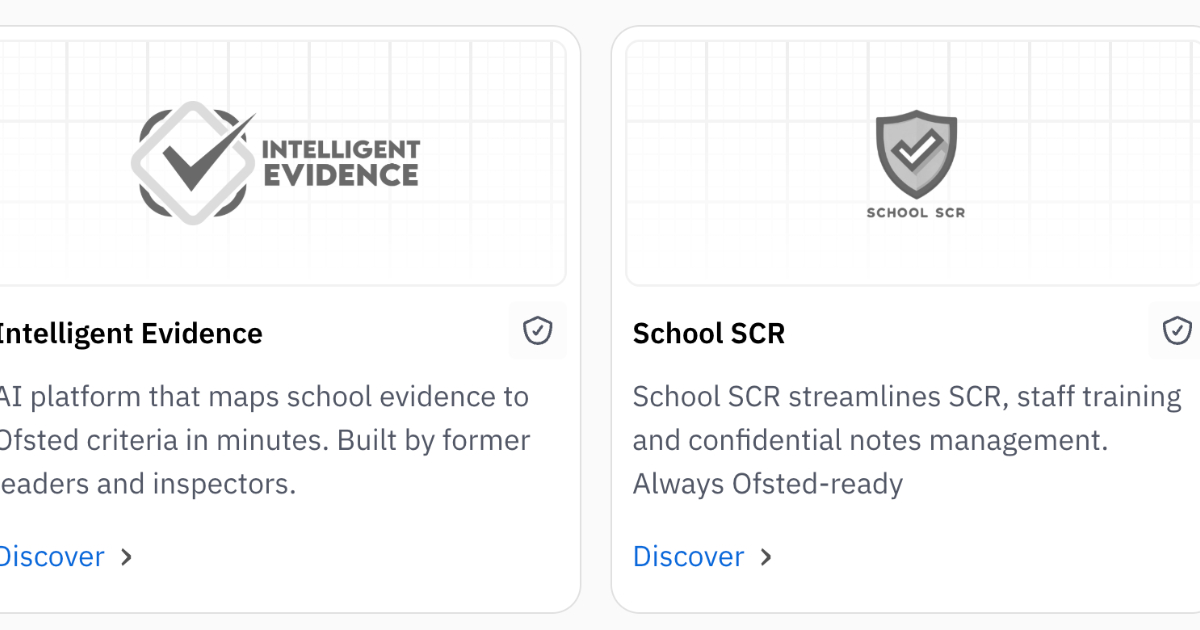The width and height of the screenshot is (1200, 630).
Task: Click the verified badge on Intelligent Evidence card
Action: [x=538, y=331]
